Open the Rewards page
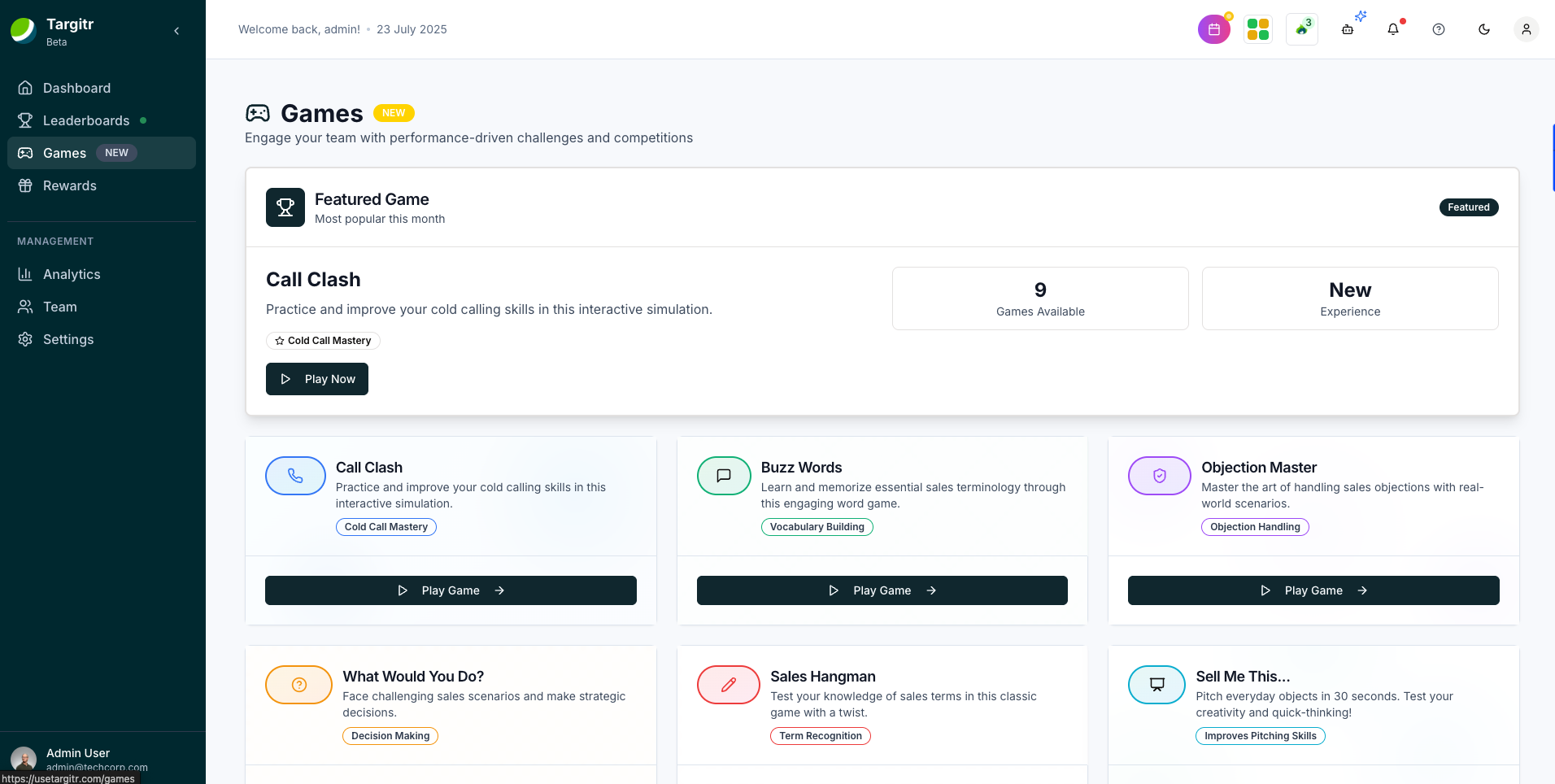The height and width of the screenshot is (784, 1555). coord(69,185)
